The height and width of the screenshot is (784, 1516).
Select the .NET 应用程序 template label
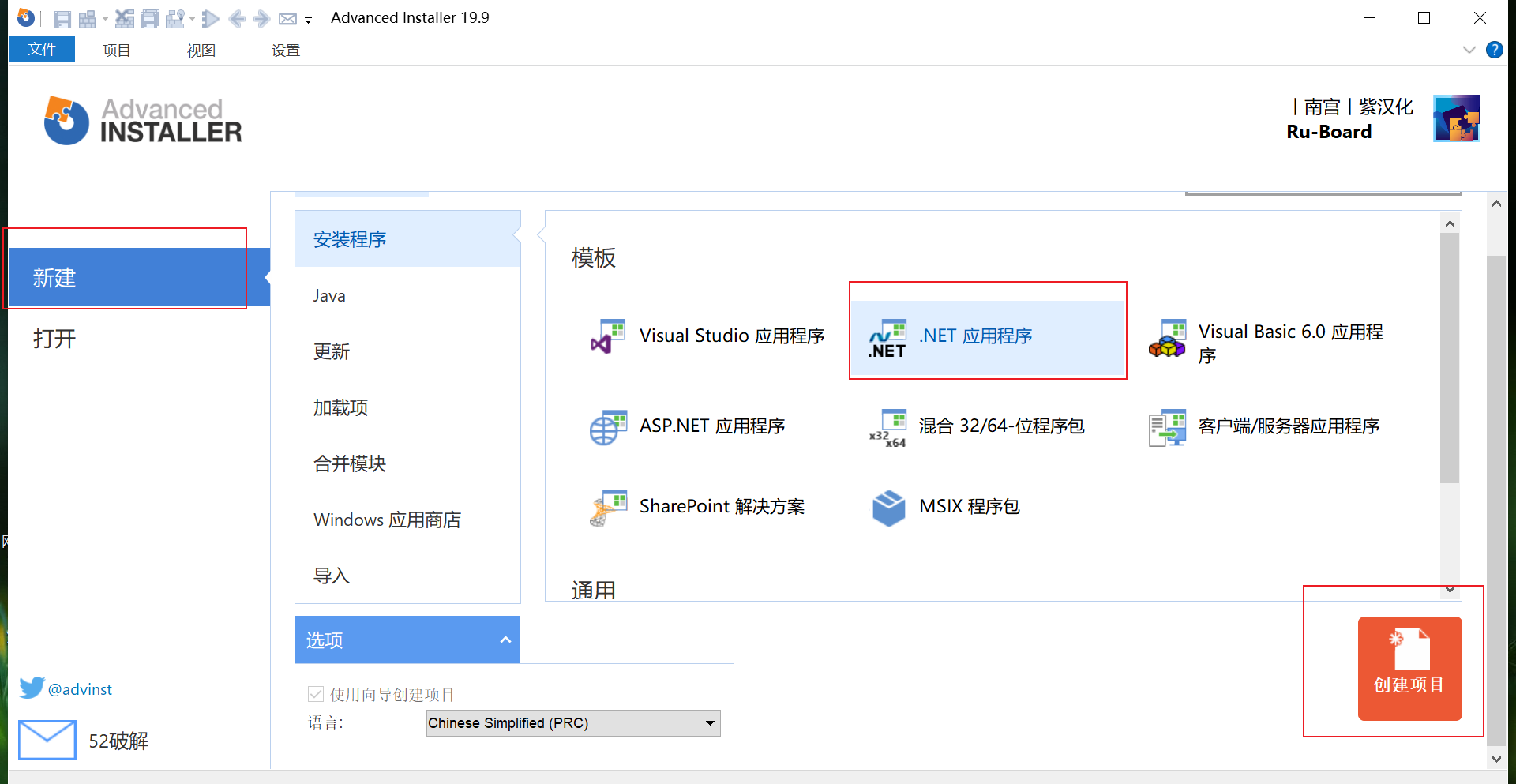[x=976, y=336]
